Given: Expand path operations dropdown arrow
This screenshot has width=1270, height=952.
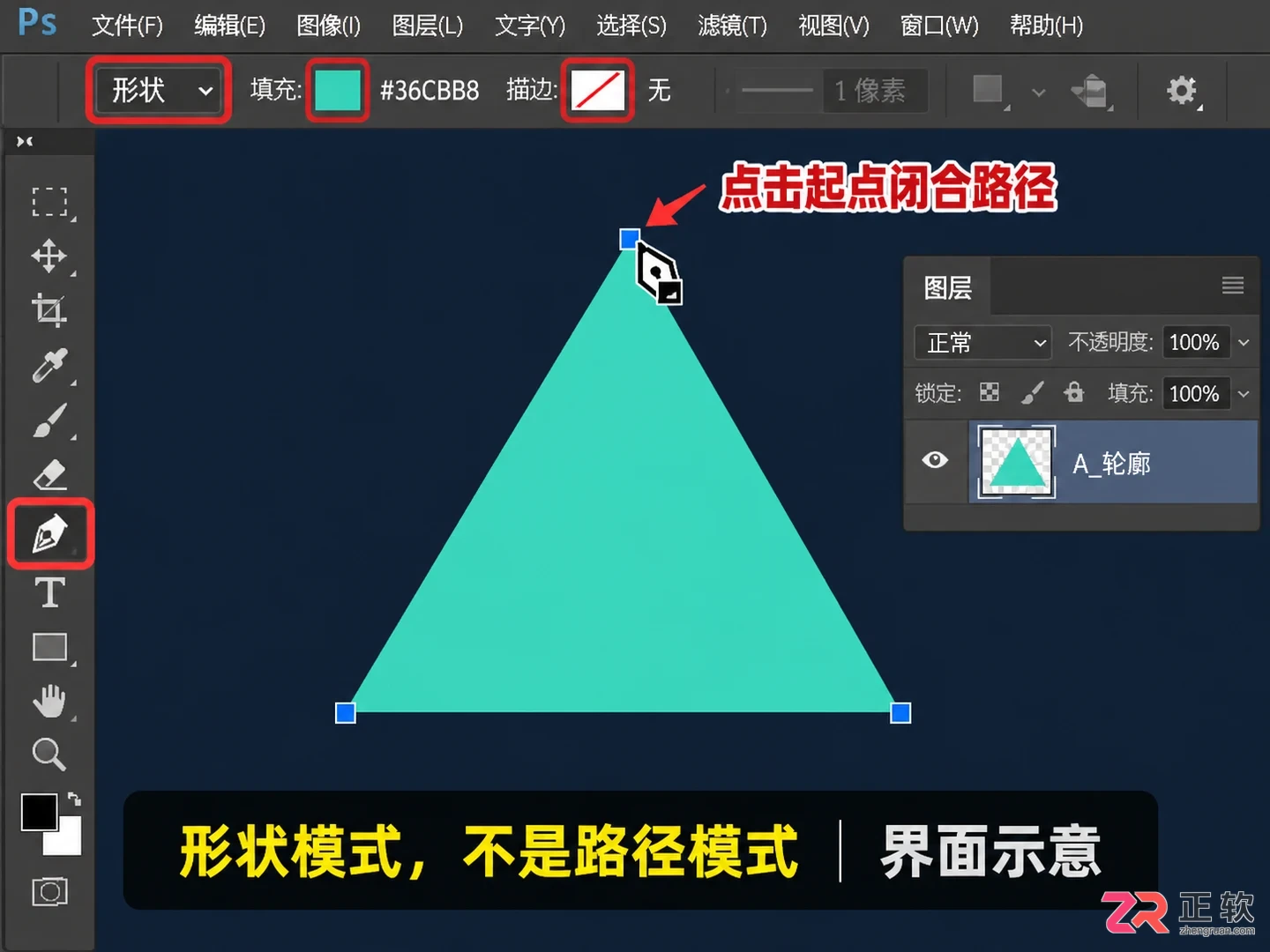Looking at the screenshot, I should (1038, 92).
